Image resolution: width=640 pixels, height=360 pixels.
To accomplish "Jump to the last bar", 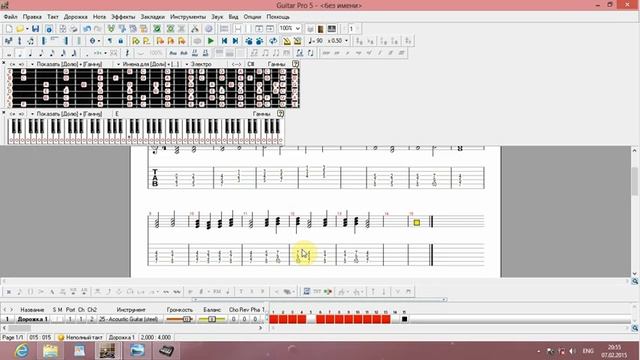I will 235,41.
